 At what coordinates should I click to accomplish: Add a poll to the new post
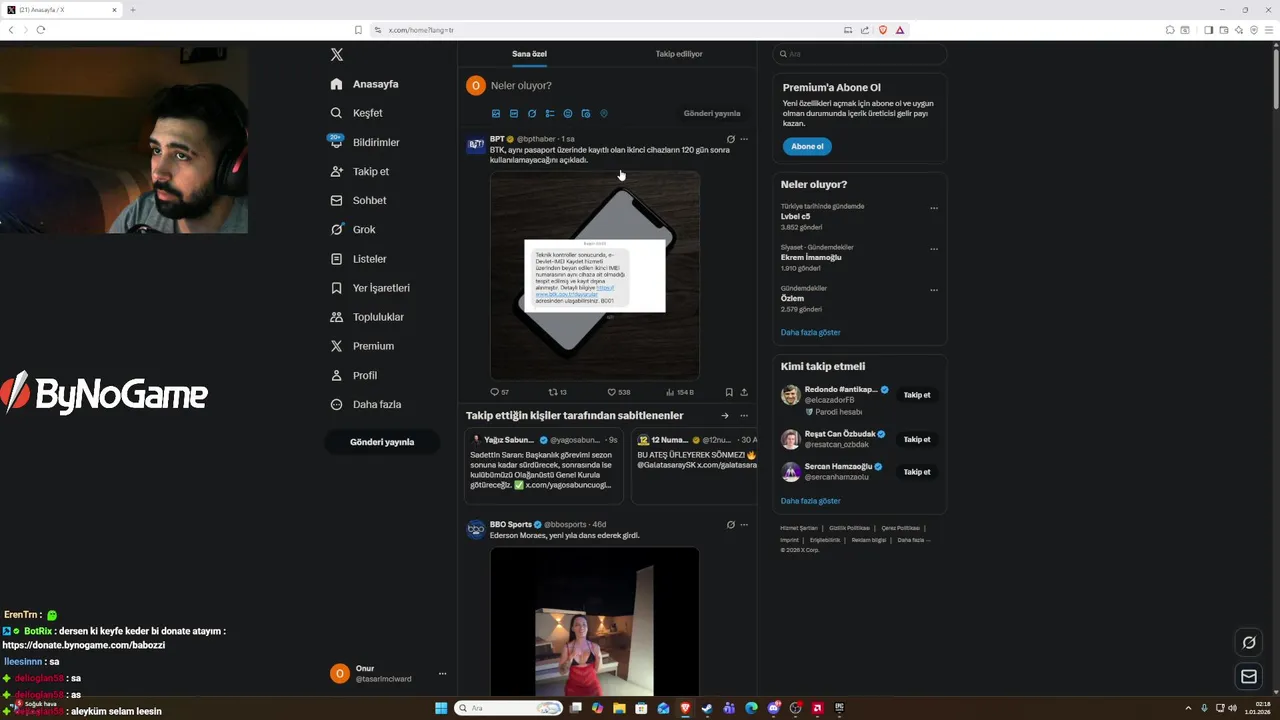click(x=550, y=114)
